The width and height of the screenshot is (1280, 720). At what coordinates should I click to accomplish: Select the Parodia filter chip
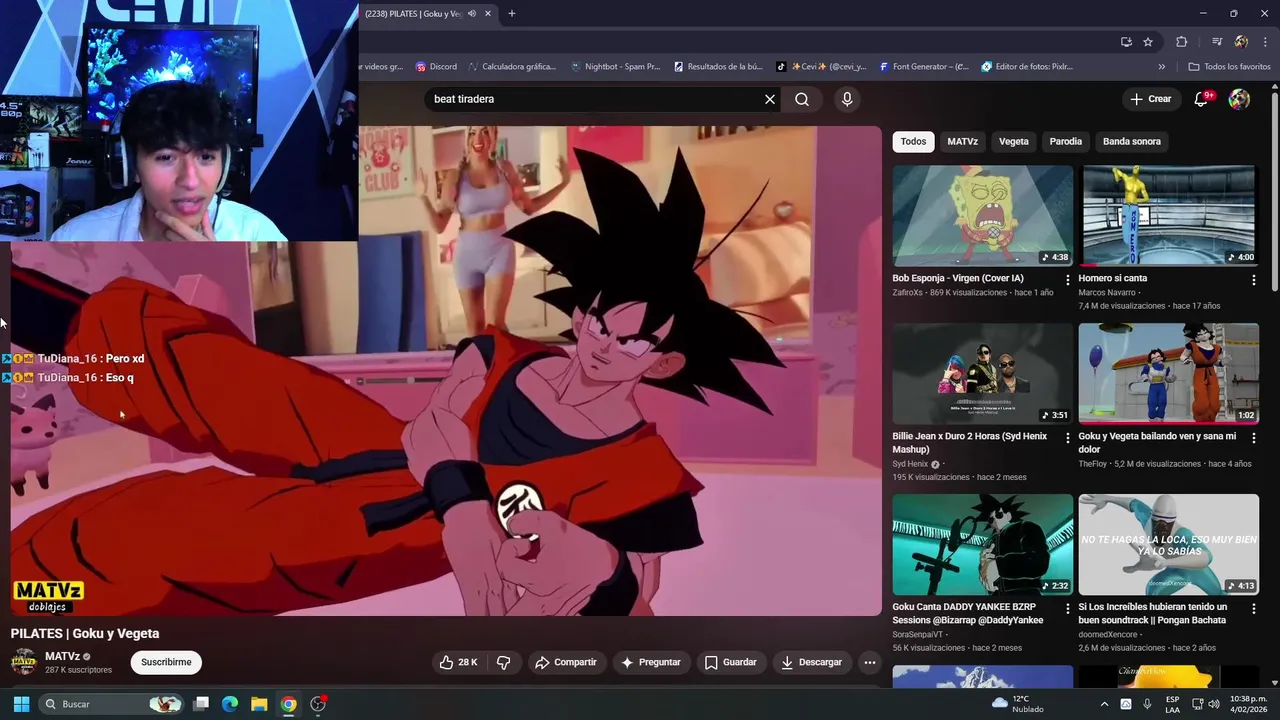click(1065, 141)
